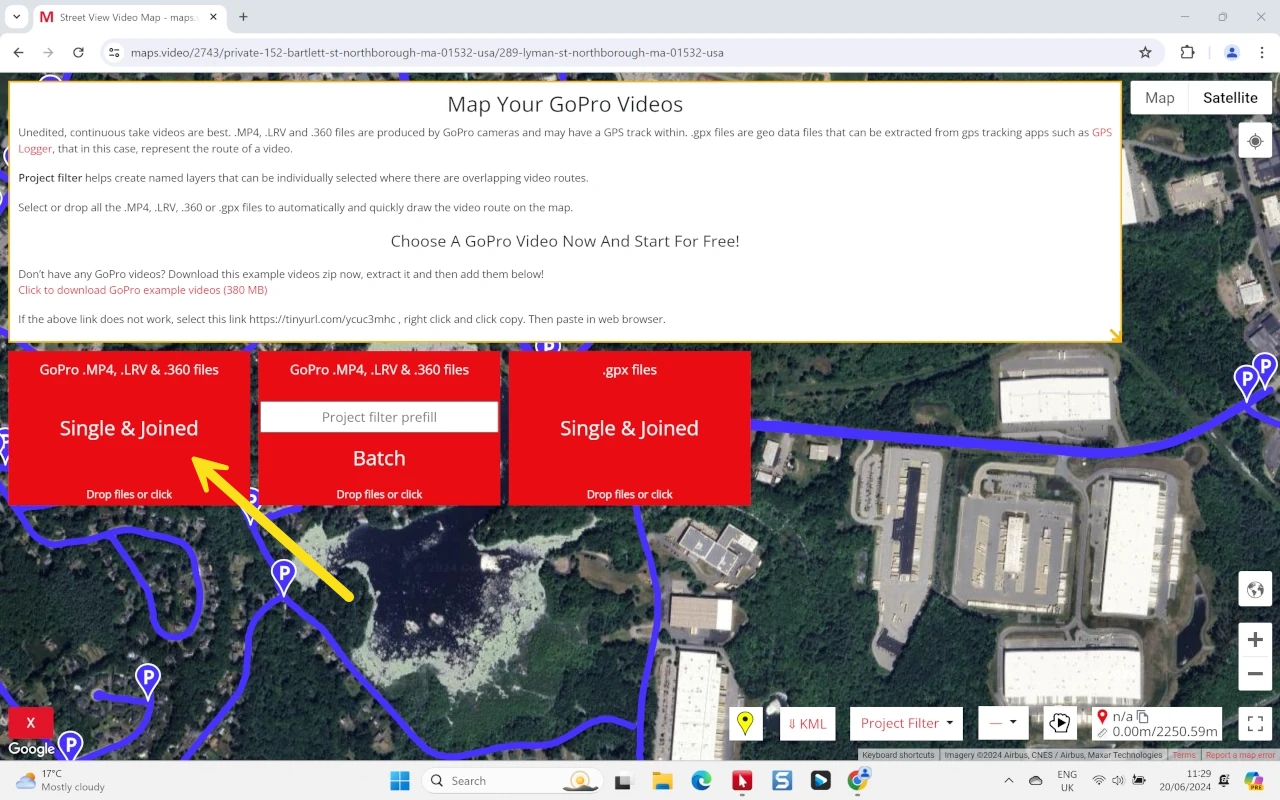Open a new browser tab

point(243,17)
